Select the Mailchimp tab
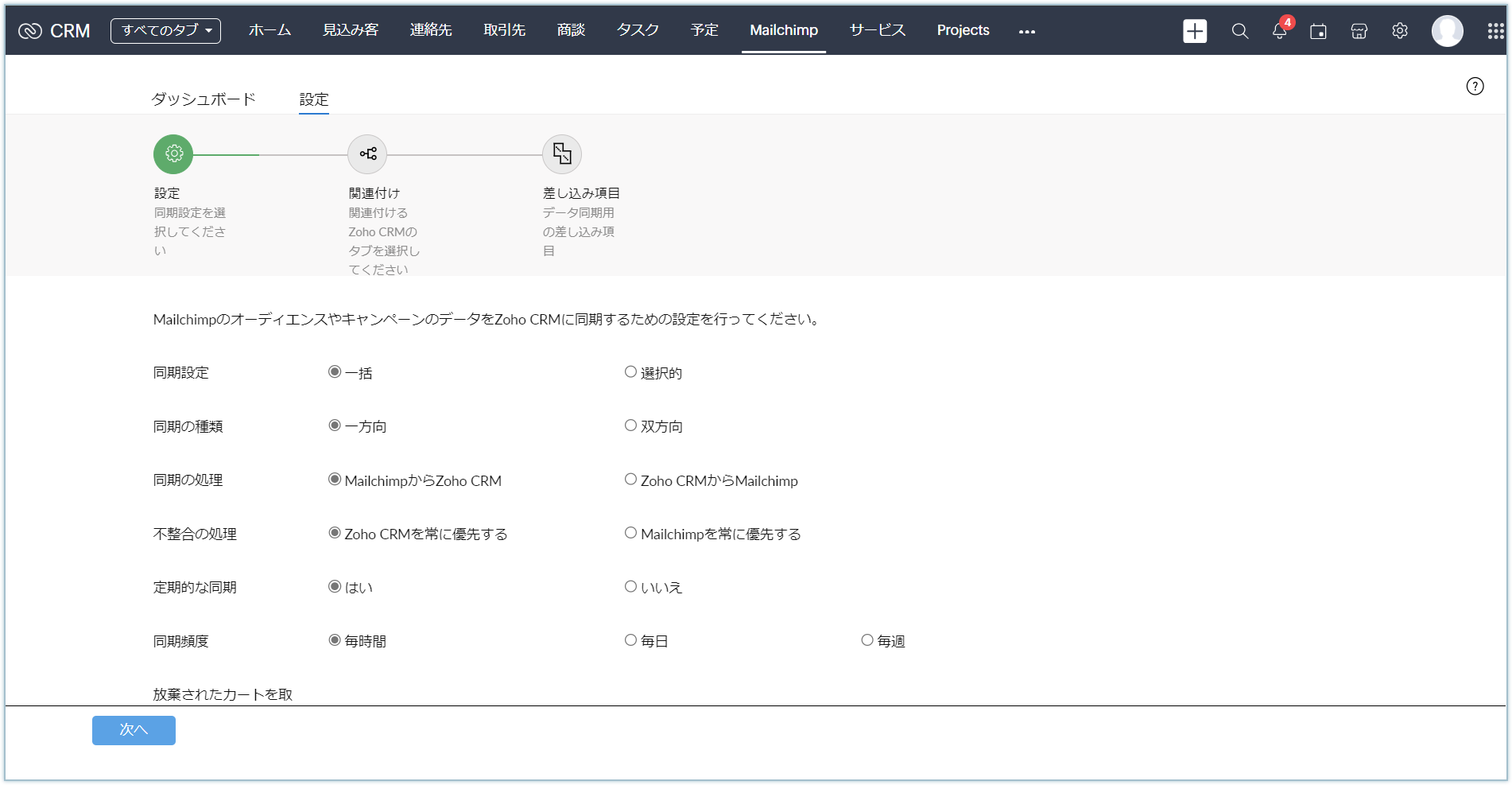 click(784, 30)
